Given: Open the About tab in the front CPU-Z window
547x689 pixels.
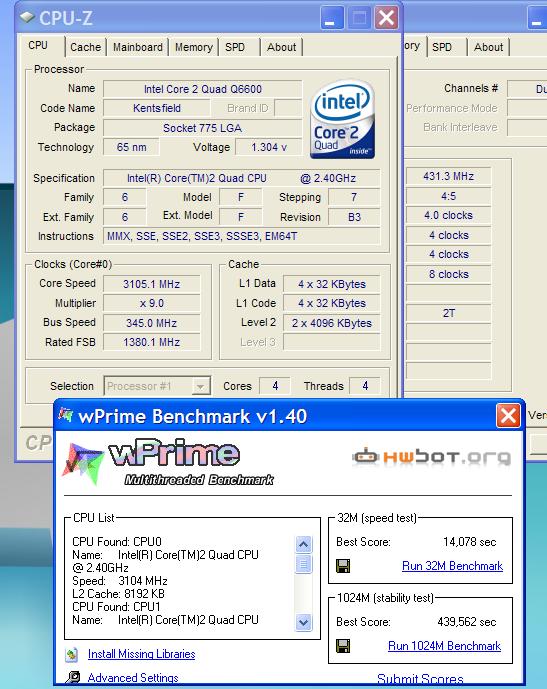Looking at the screenshot, I should pyautogui.click(x=282, y=47).
